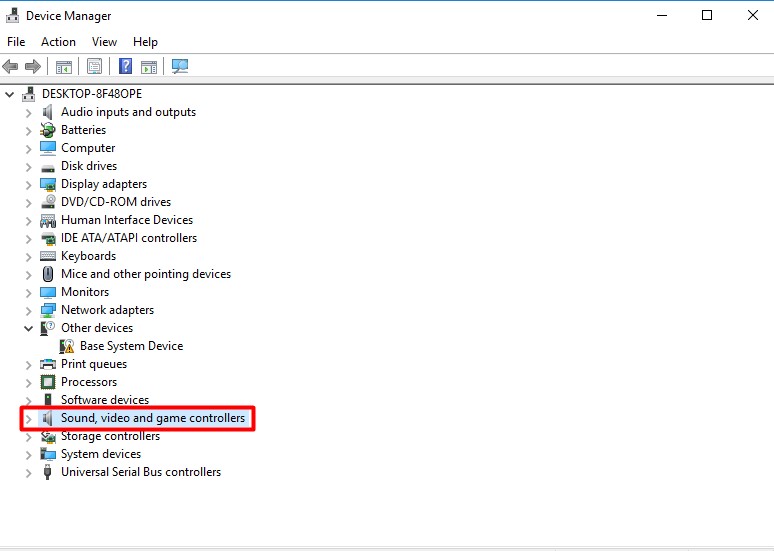774x551 pixels.
Task: Click the Batteries device icon
Action: [48, 130]
